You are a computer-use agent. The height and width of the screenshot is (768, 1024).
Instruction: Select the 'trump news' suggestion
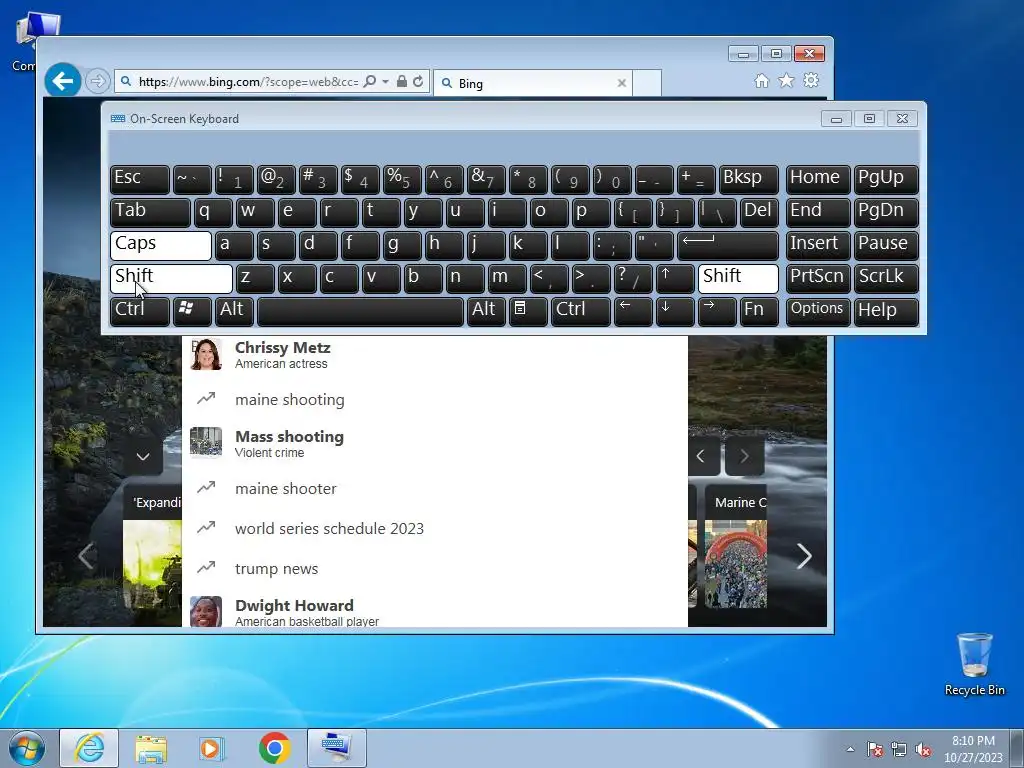coord(435,569)
